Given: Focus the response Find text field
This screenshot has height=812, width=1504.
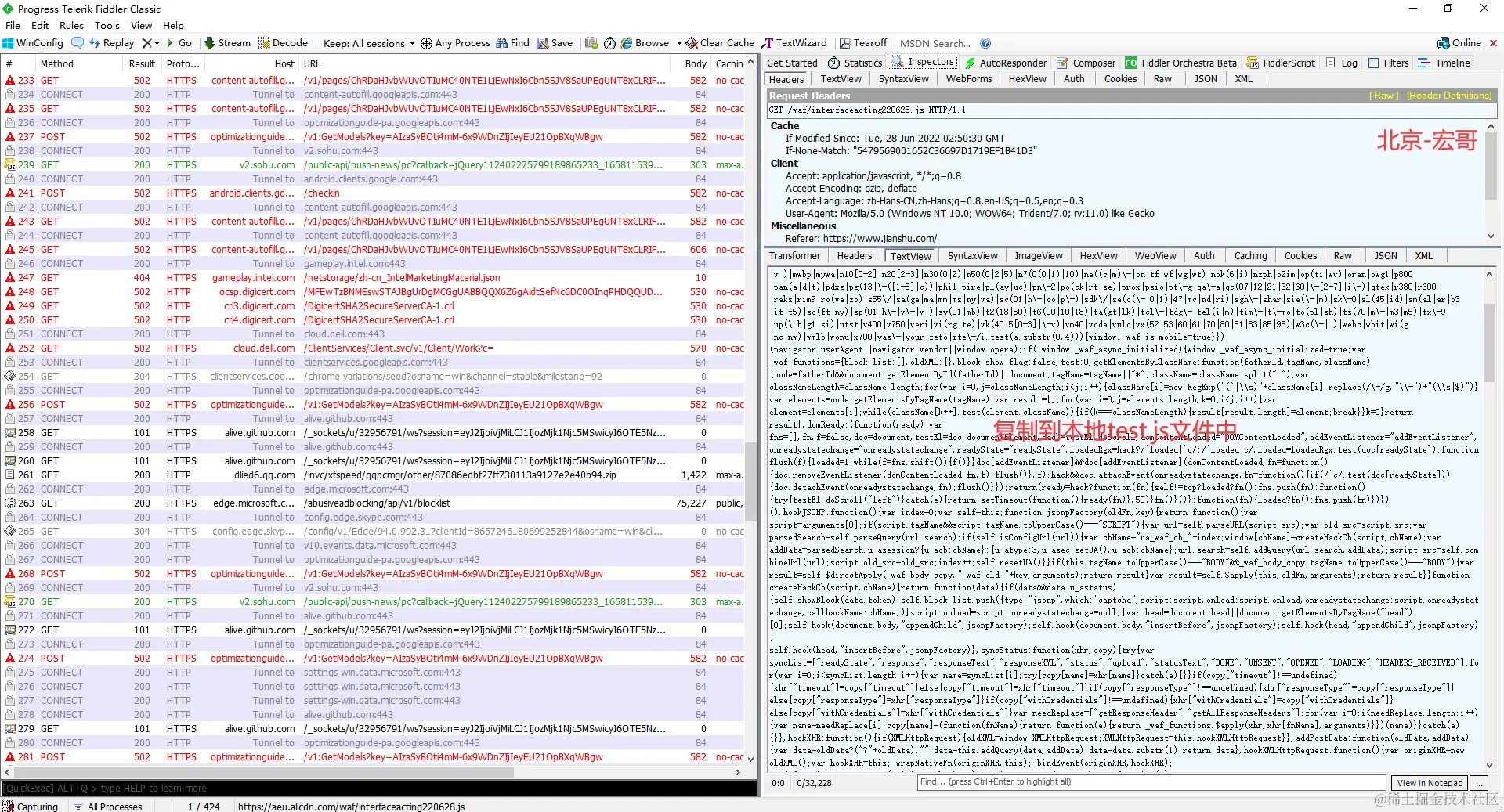Looking at the screenshot, I should tap(1151, 782).
